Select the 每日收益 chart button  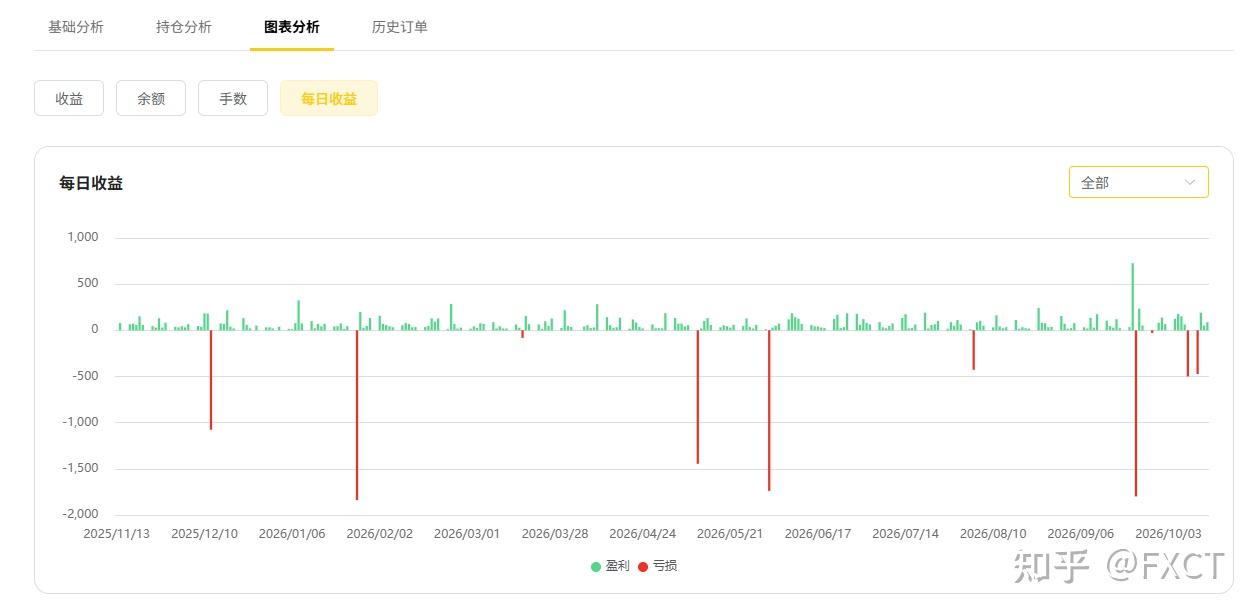point(329,98)
